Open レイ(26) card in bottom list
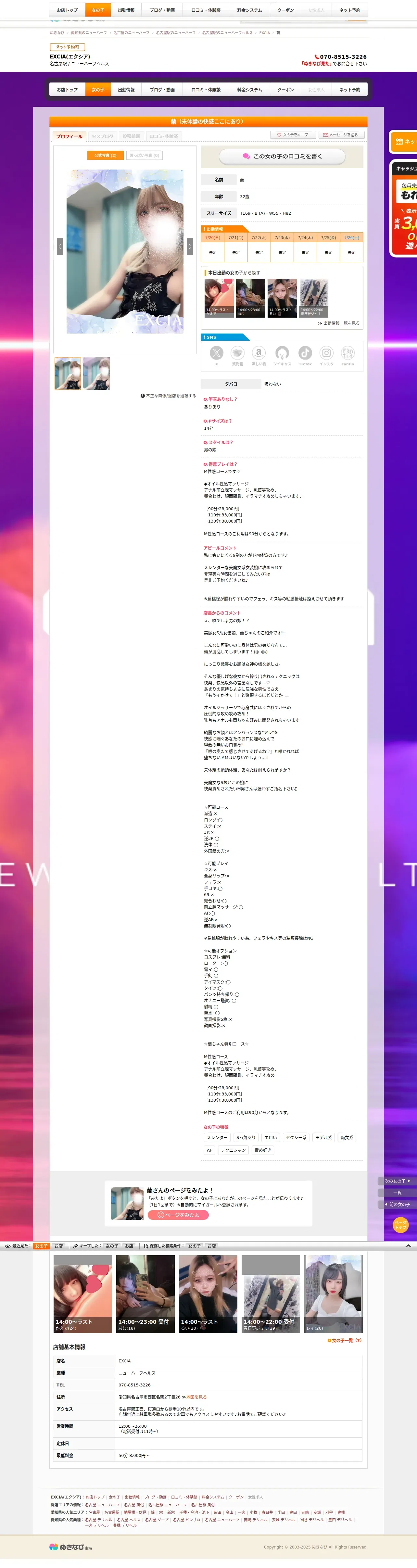417x1568 pixels. tap(334, 1294)
